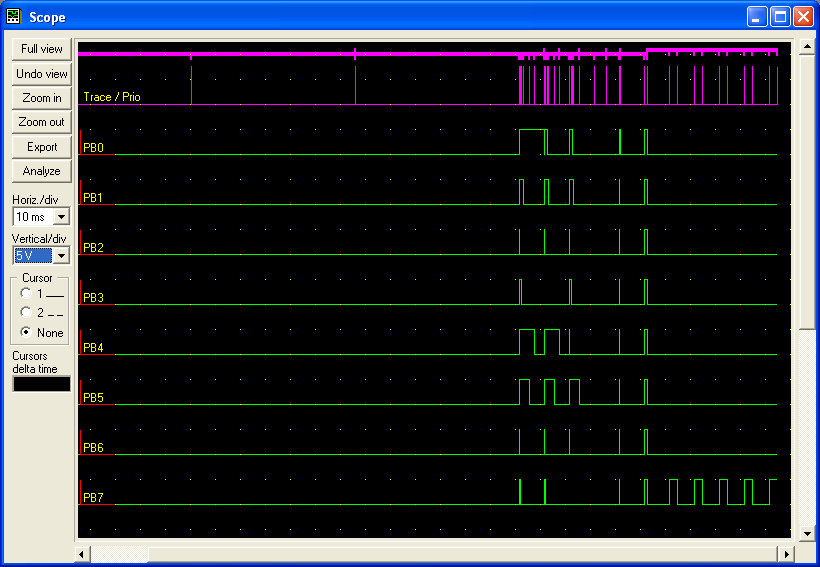This screenshot has height=567, width=820.
Task: Click the PB5 channel label
Action: coord(93,398)
